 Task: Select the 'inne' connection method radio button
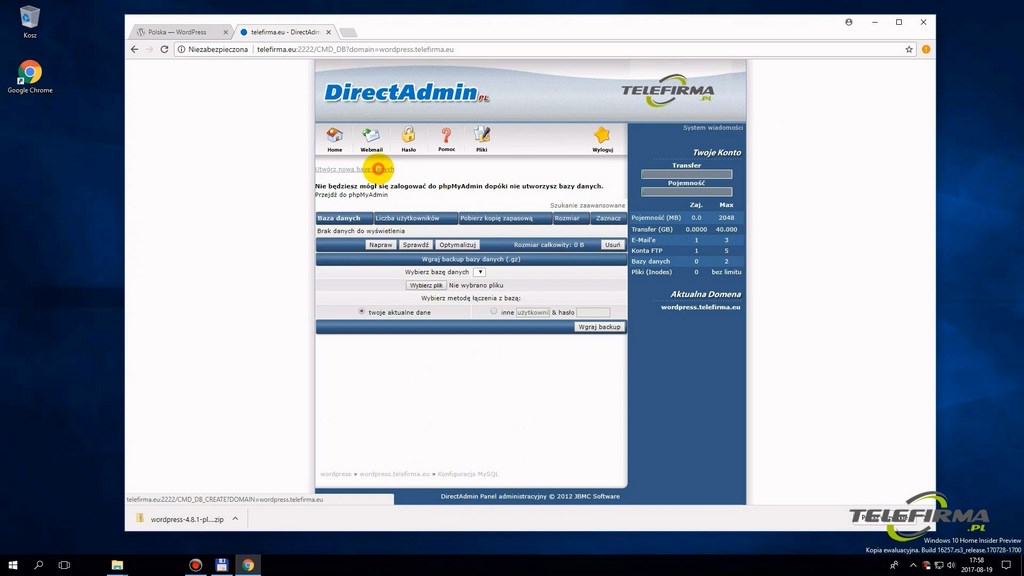coord(494,312)
